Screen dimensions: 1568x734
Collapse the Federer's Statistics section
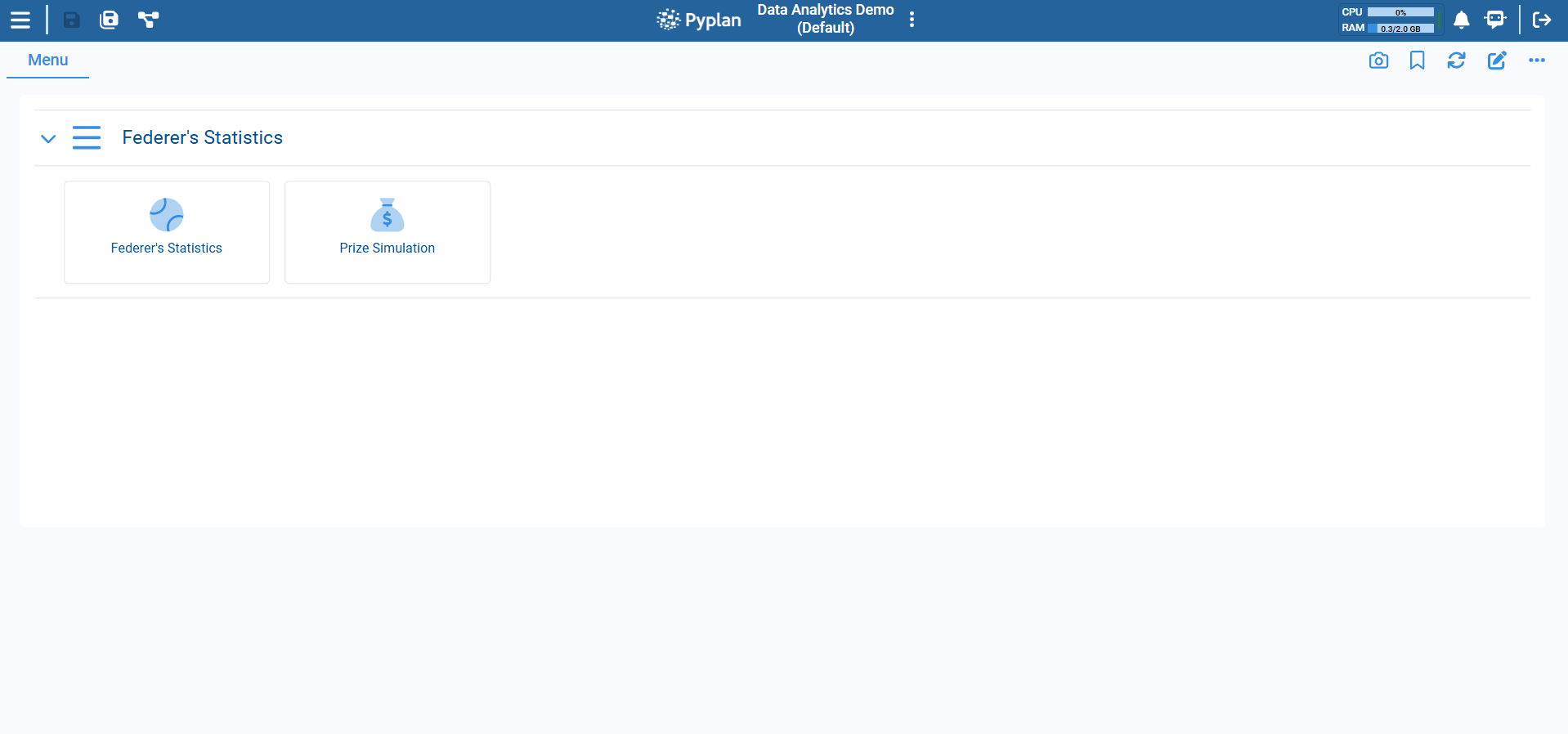(x=48, y=138)
